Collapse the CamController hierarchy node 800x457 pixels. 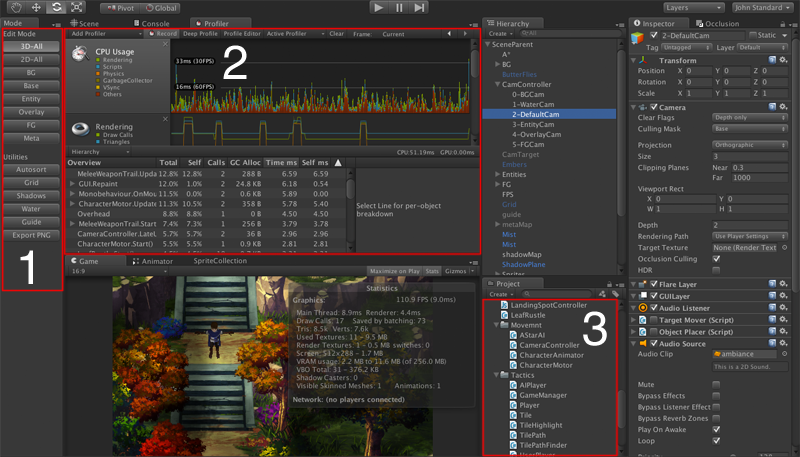(x=497, y=85)
